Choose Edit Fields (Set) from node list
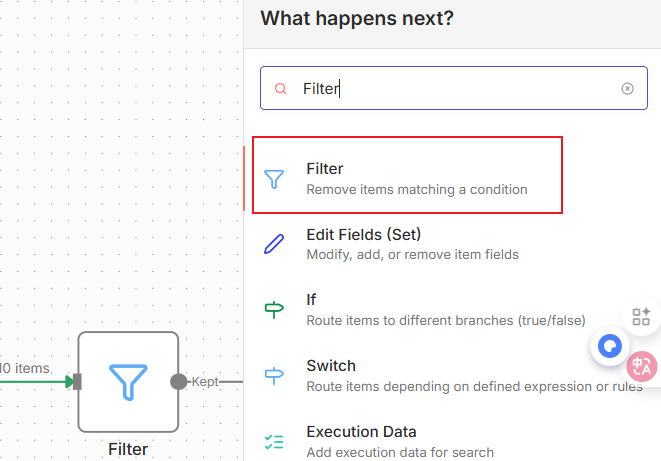 (x=363, y=235)
